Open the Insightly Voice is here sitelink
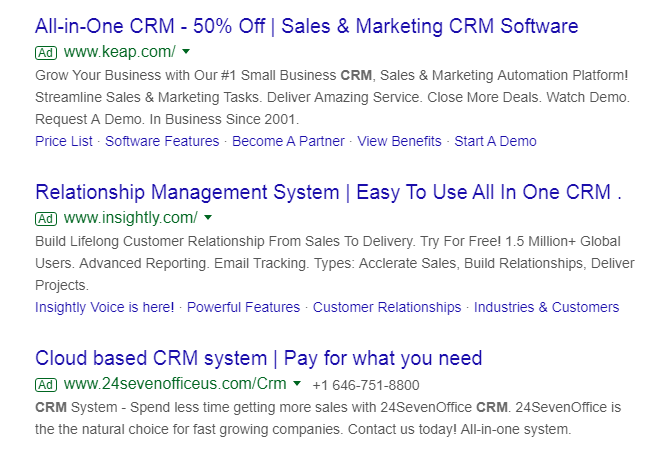660x462 pixels. [x=104, y=307]
